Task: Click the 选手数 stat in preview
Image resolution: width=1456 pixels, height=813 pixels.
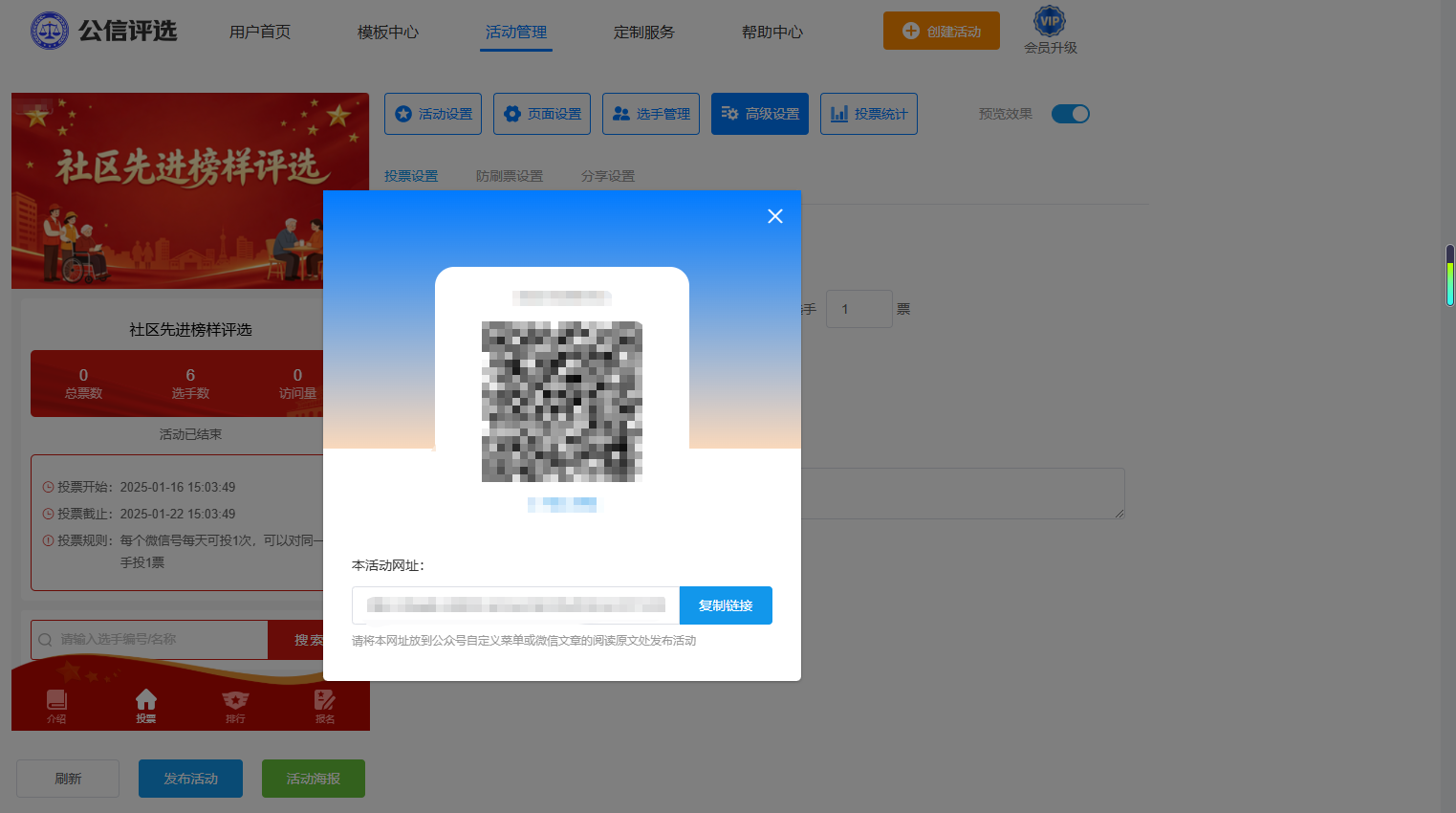Action: [x=190, y=384]
